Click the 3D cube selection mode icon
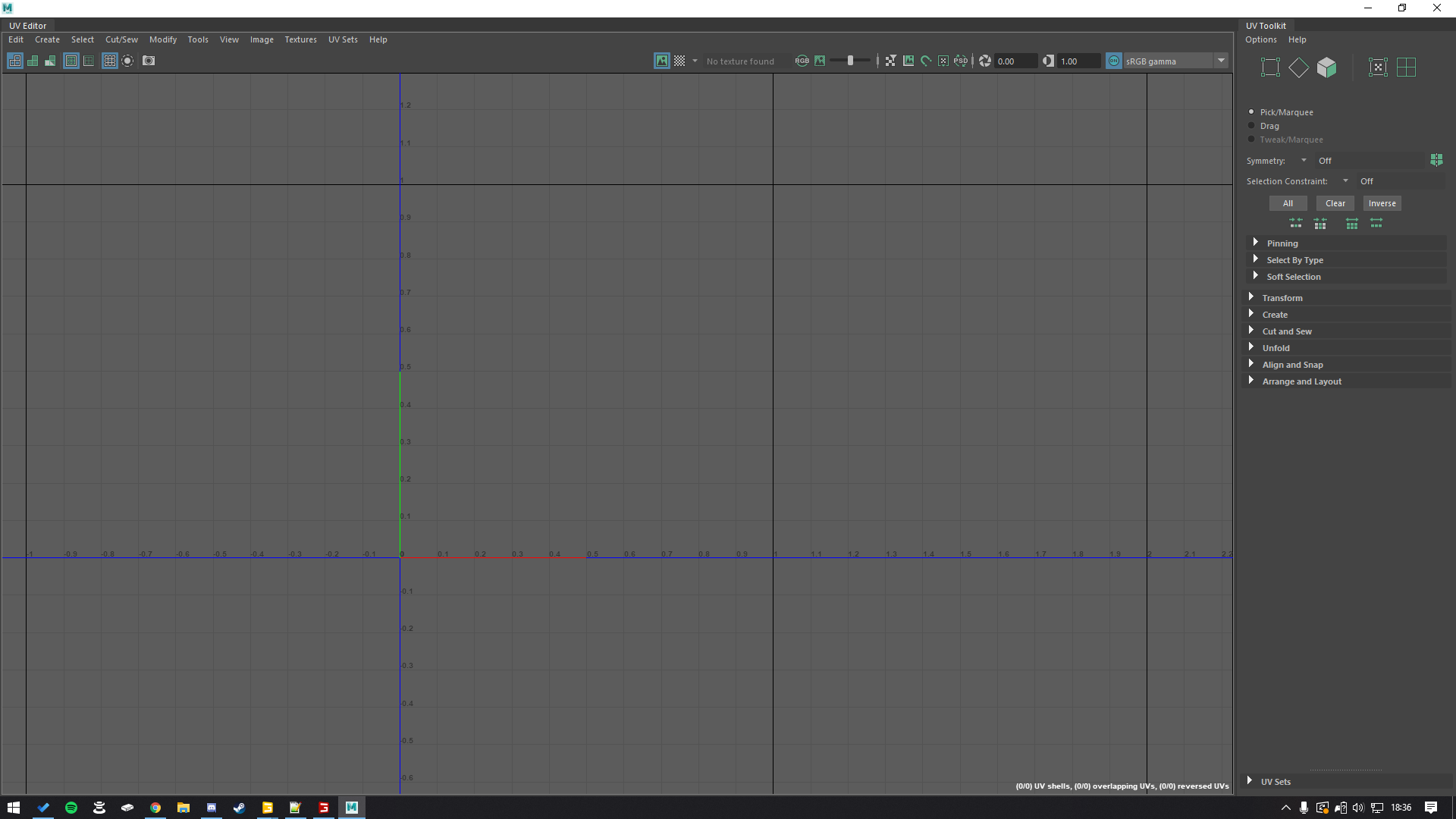The image size is (1456, 819). pyautogui.click(x=1326, y=67)
